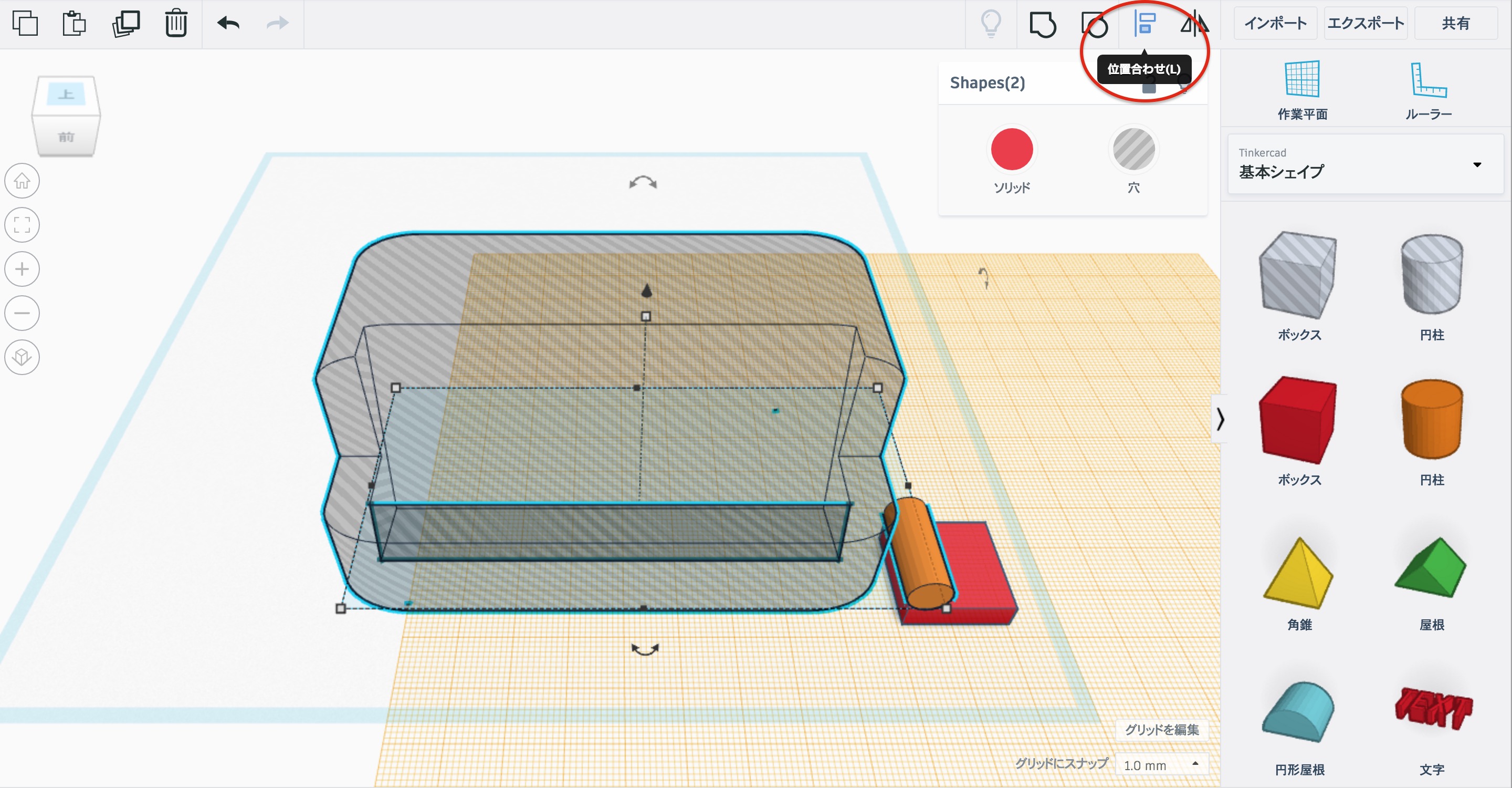The width and height of the screenshot is (1512, 788).
Task: Open the snap grid 1.0 mm dropdown
Action: pyautogui.click(x=1161, y=764)
